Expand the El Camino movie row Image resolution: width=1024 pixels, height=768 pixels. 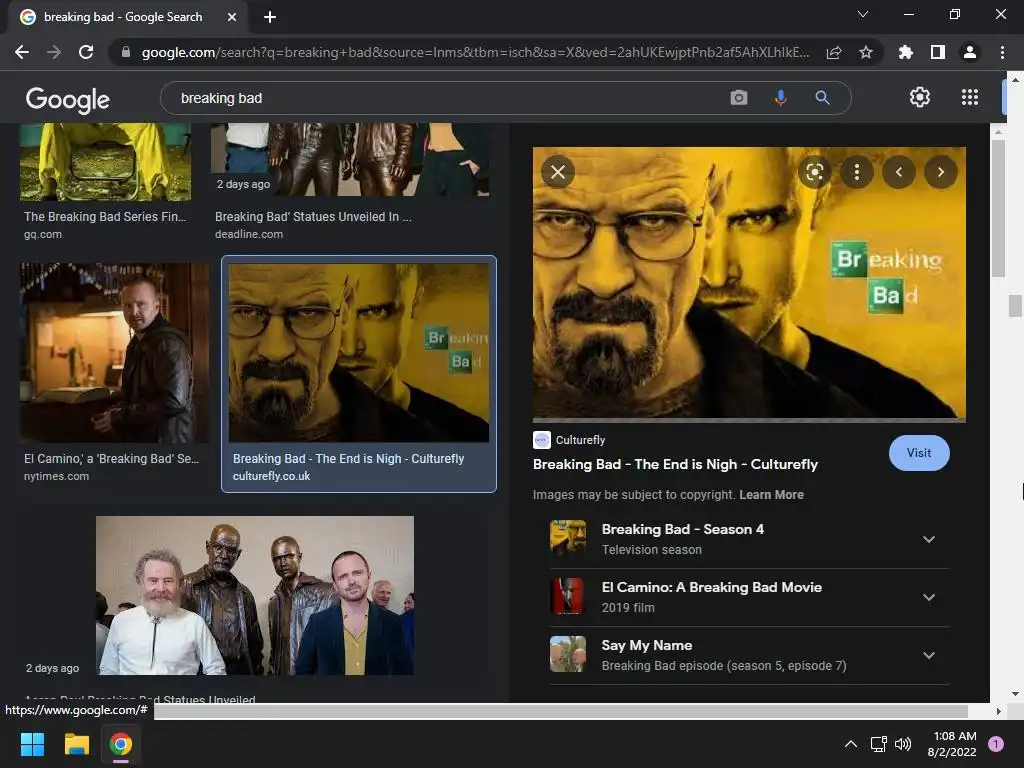click(749, 598)
